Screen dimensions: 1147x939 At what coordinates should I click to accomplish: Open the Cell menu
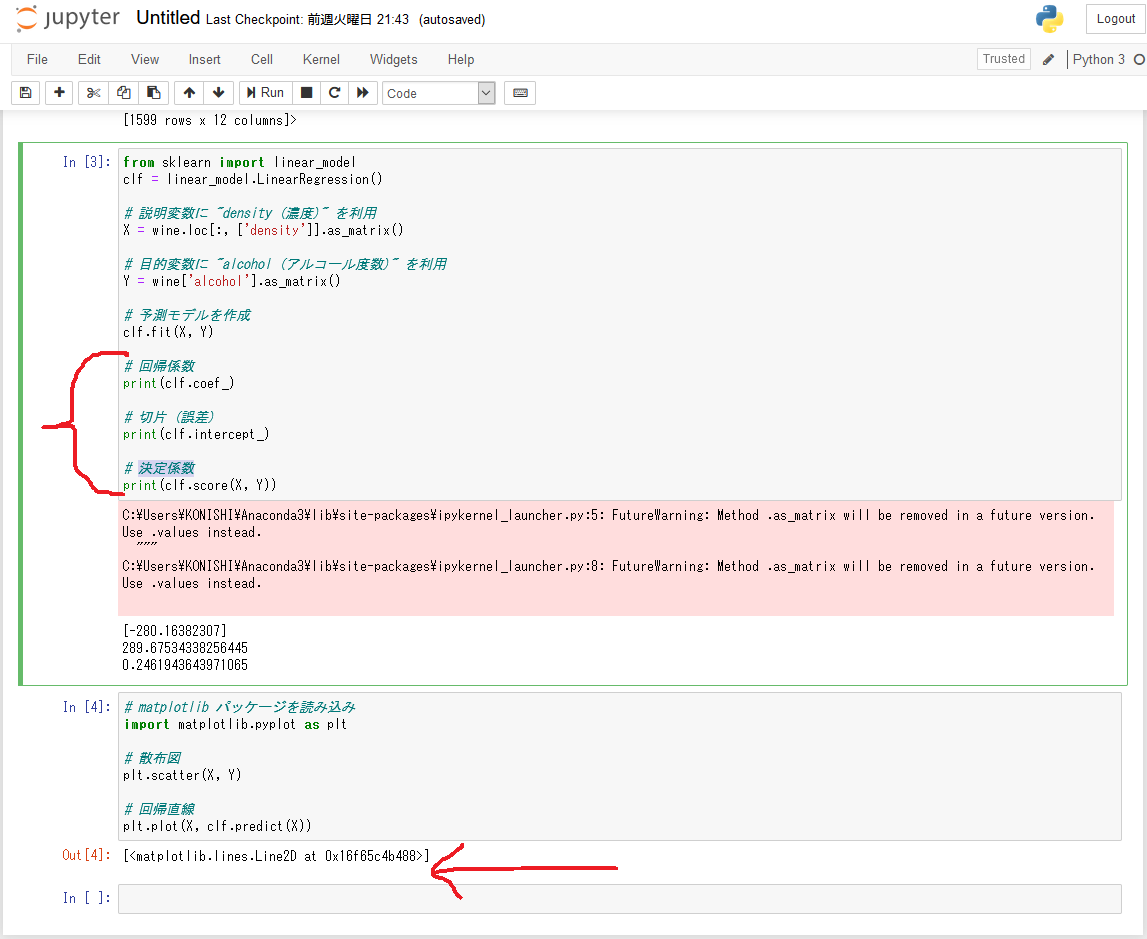[x=262, y=59]
